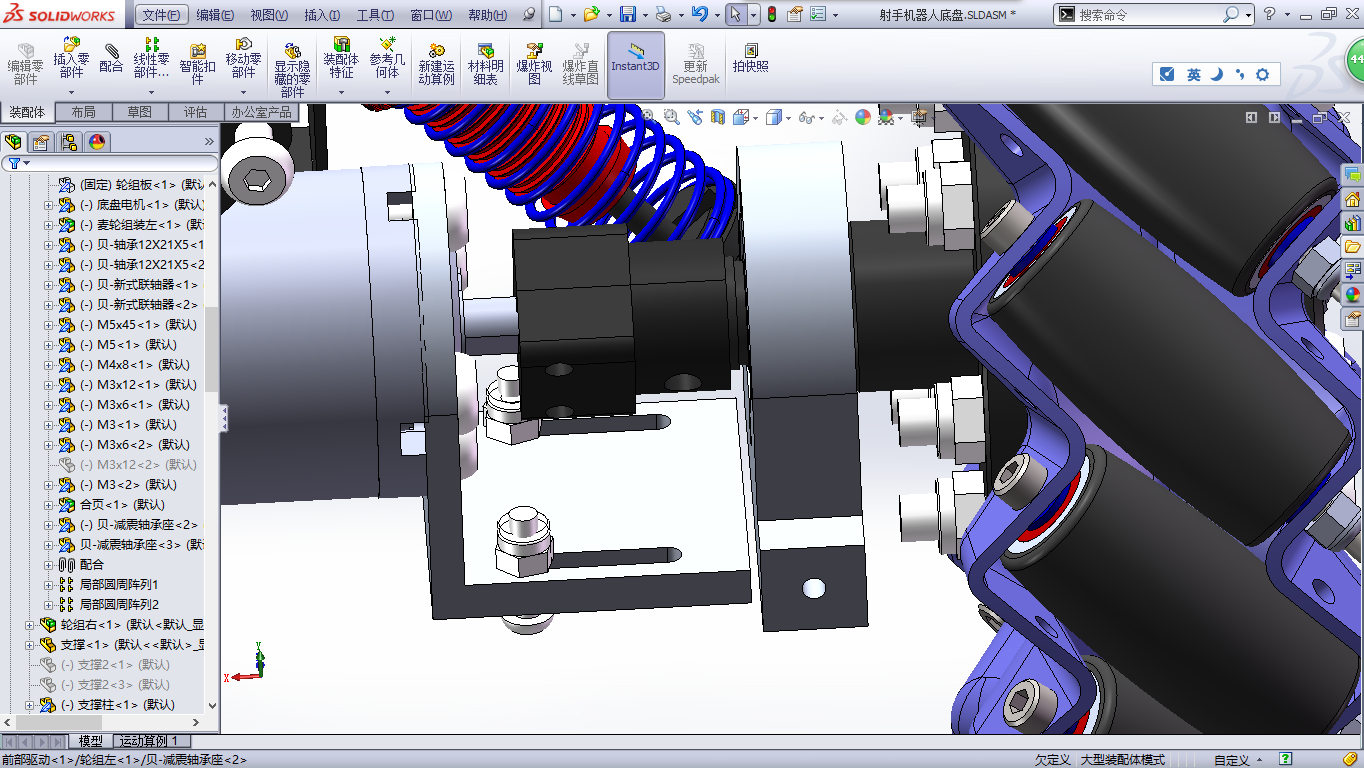Select the 移动零部件 (Move Component) tool

(x=243, y=58)
